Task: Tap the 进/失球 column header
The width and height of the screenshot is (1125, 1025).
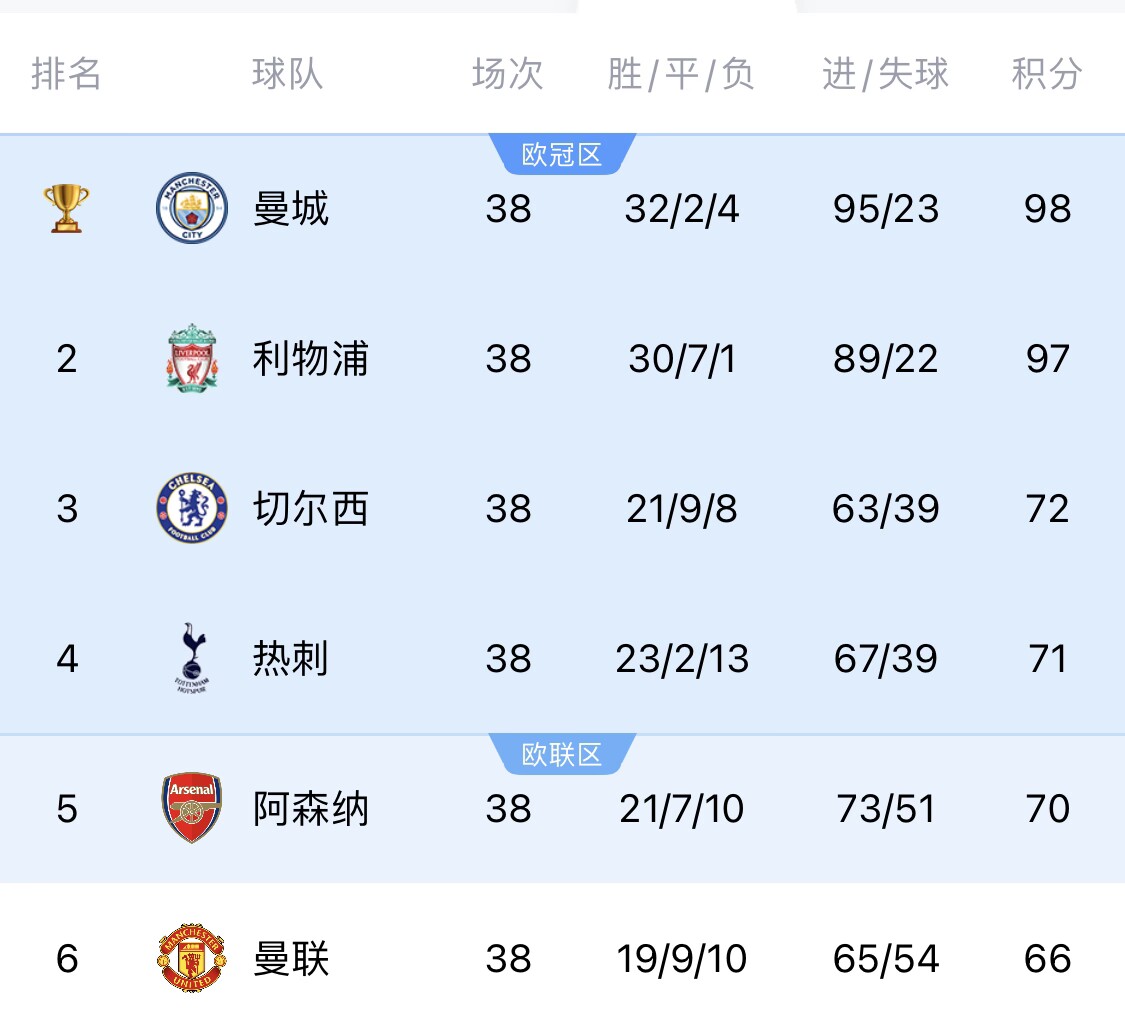Action: click(885, 74)
